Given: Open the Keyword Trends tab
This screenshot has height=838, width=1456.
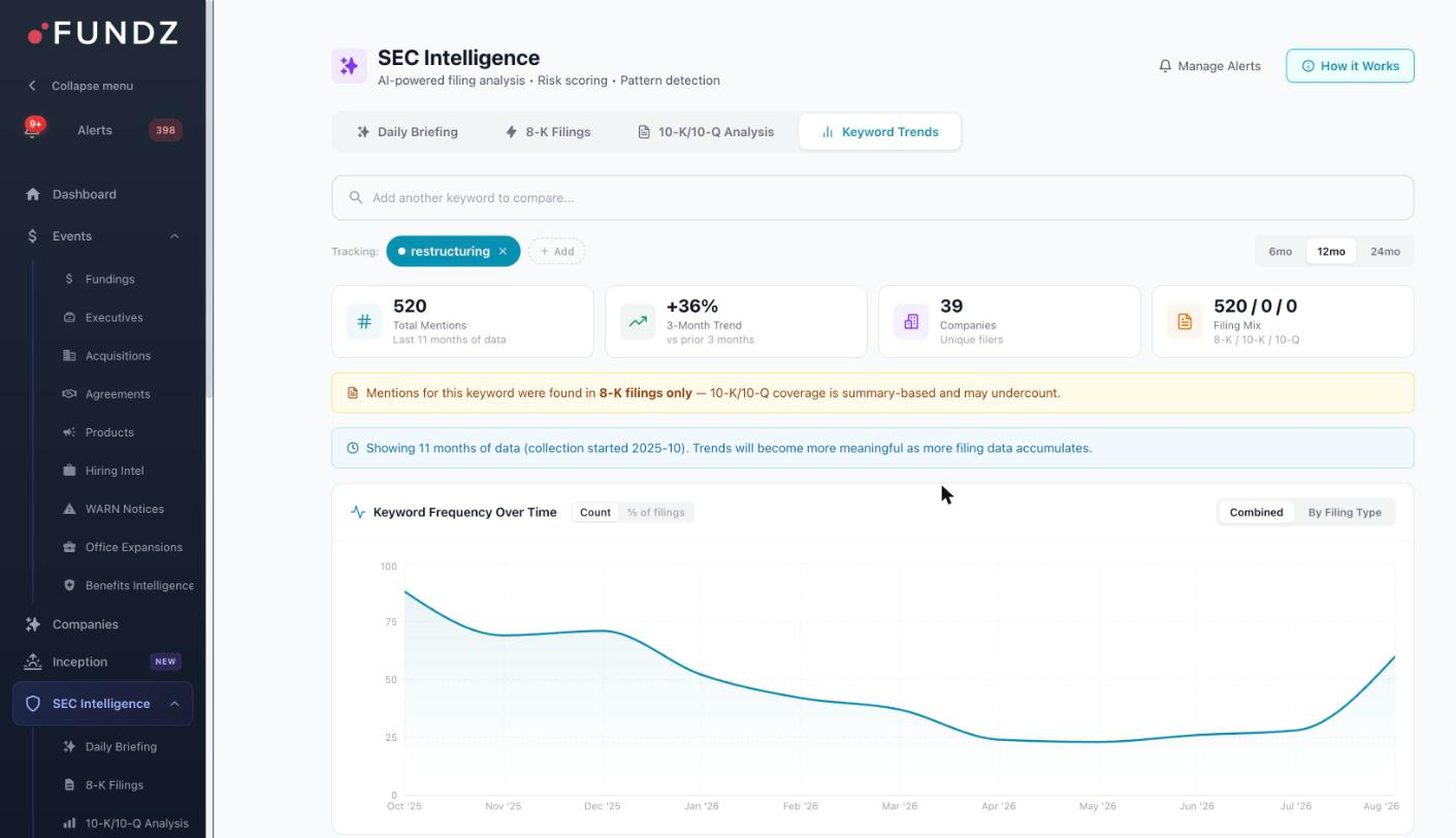Looking at the screenshot, I should [x=880, y=132].
